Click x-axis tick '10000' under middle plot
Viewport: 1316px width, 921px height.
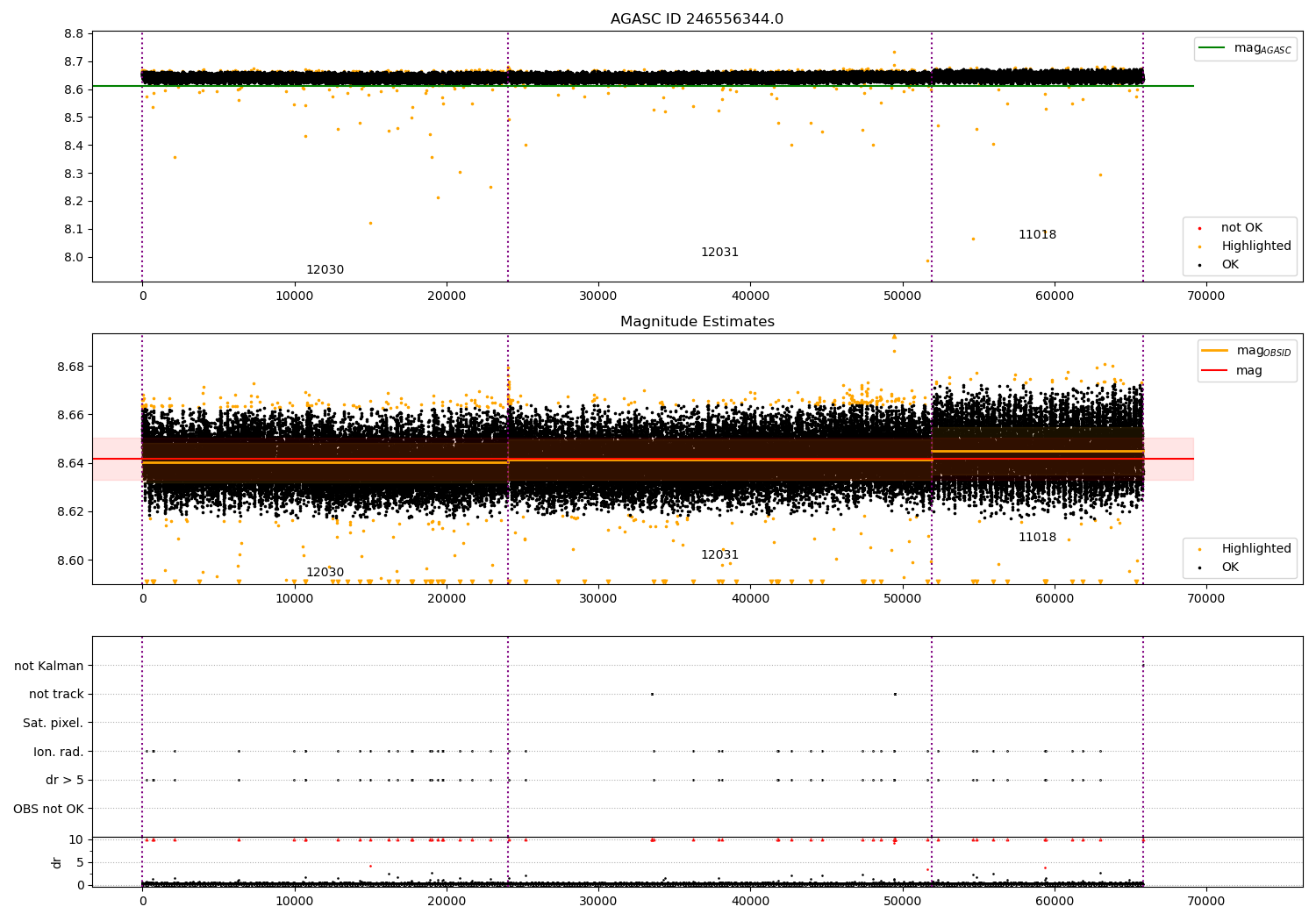point(294,600)
